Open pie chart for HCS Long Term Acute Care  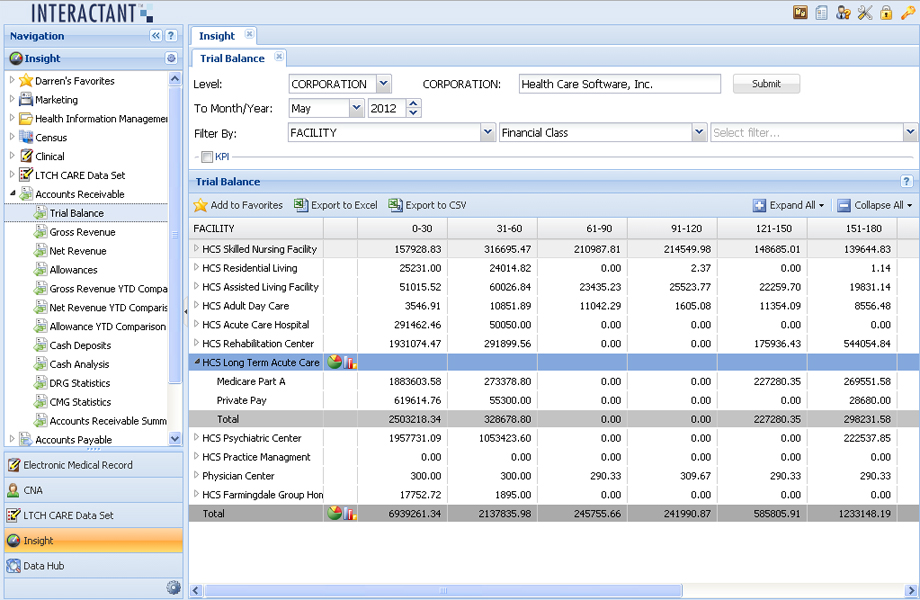(x=335, y=363)
